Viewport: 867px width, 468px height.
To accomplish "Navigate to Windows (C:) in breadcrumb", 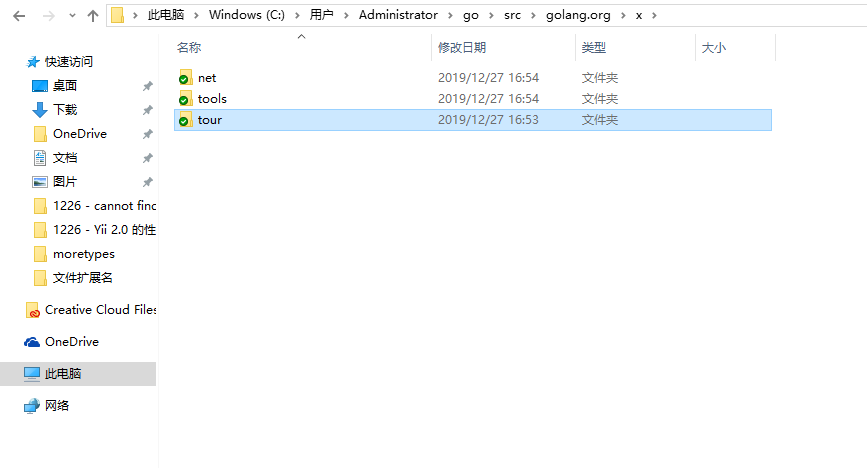I will (x=247, y=15).
